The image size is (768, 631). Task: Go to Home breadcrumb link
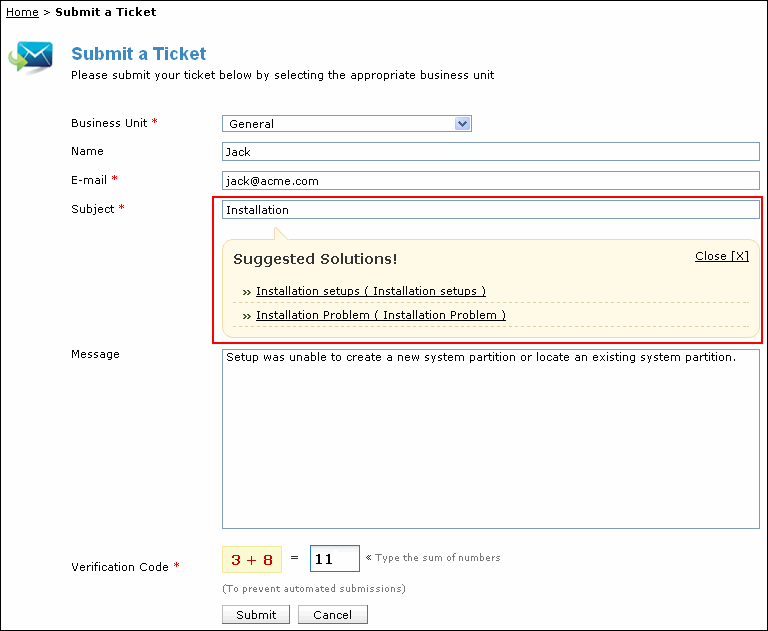coord(22,12)
